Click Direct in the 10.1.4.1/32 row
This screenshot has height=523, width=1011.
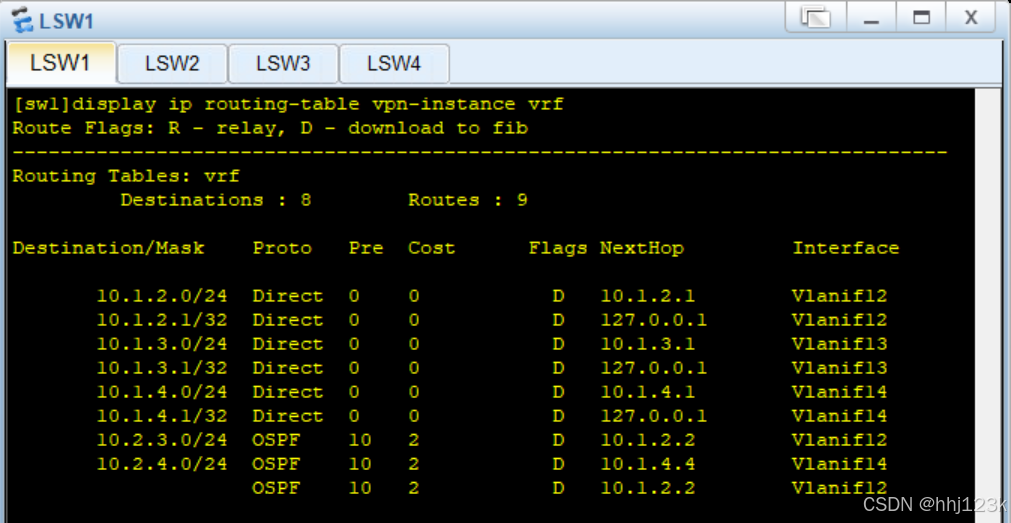coord(288,416)
